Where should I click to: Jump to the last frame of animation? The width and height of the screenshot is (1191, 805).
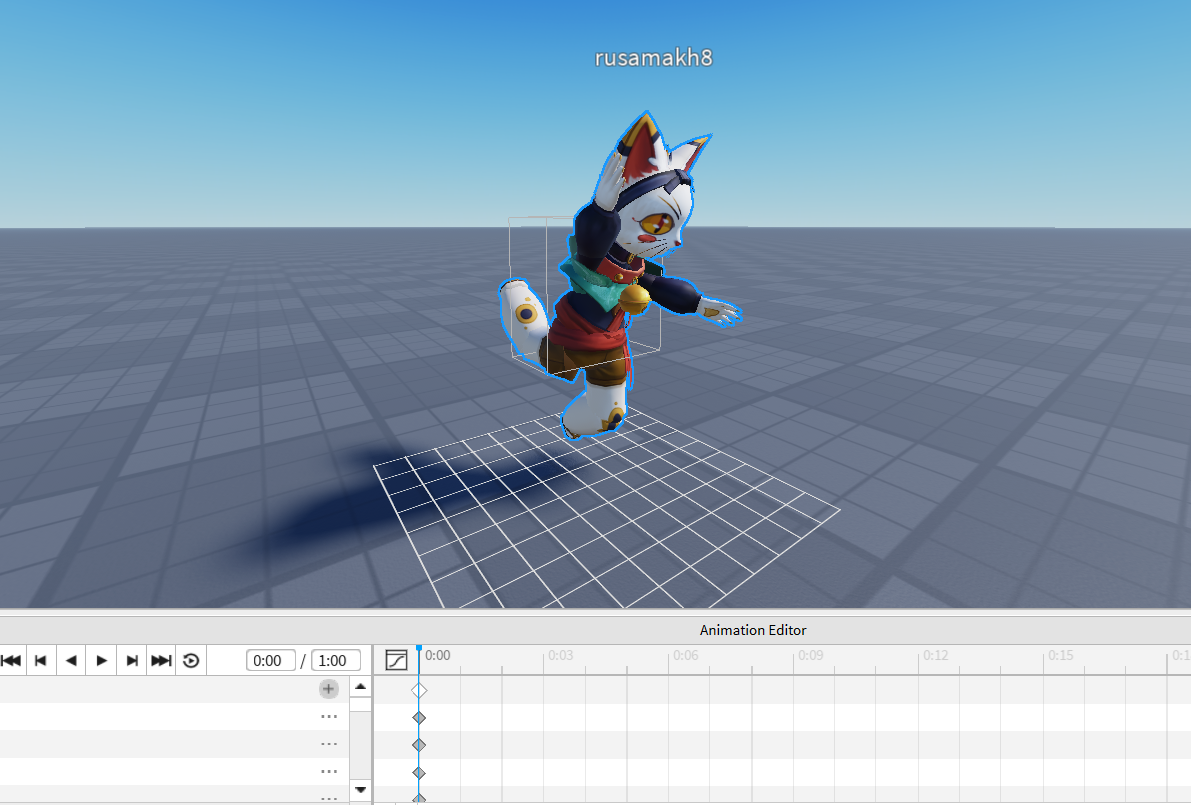(161, 661)
